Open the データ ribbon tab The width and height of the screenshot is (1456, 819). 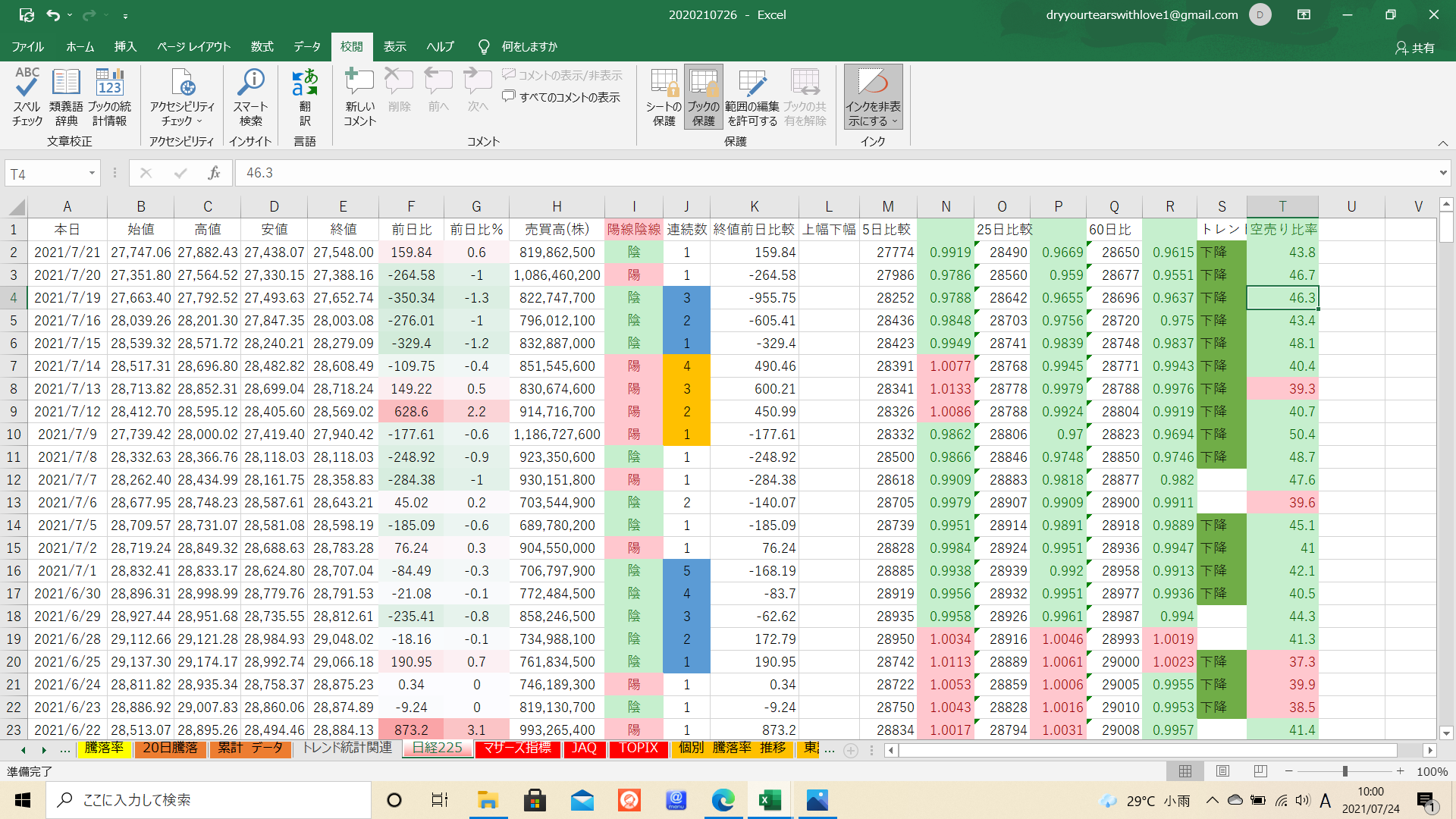coord(307,47)
